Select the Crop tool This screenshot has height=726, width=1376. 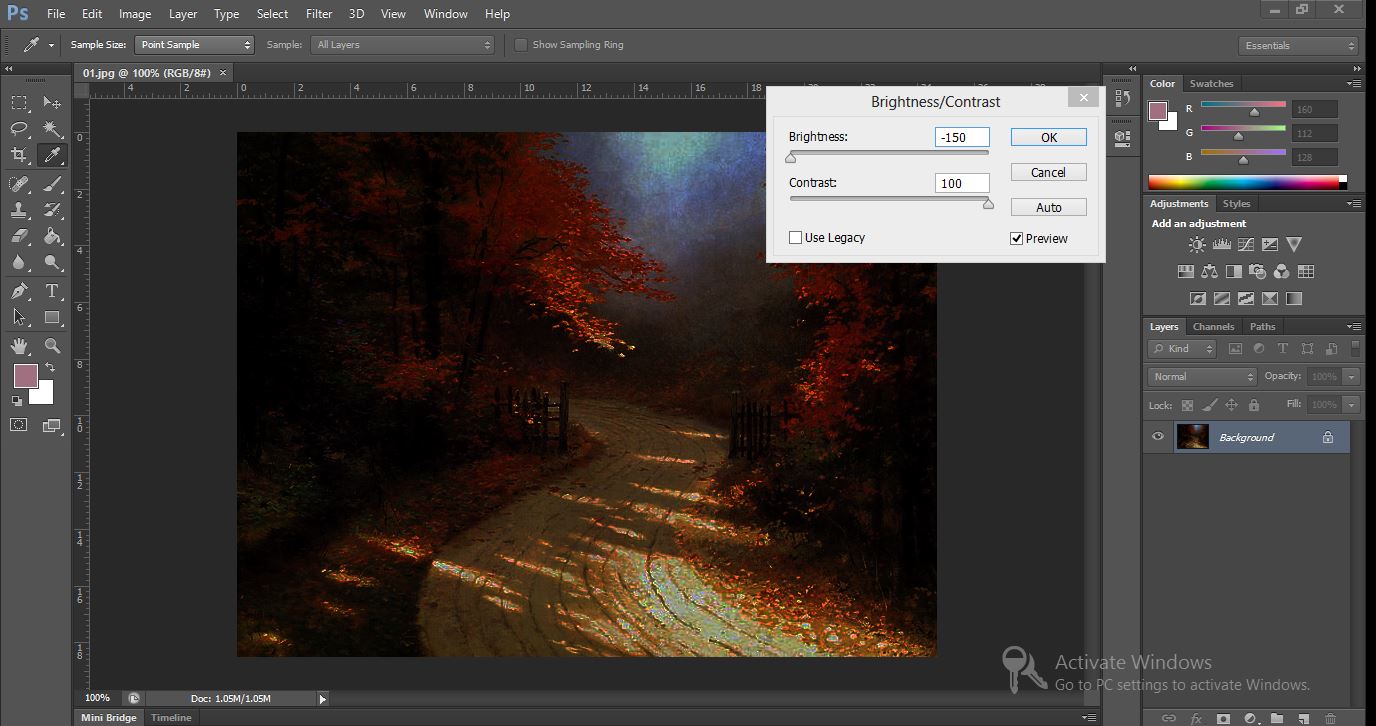19,155
